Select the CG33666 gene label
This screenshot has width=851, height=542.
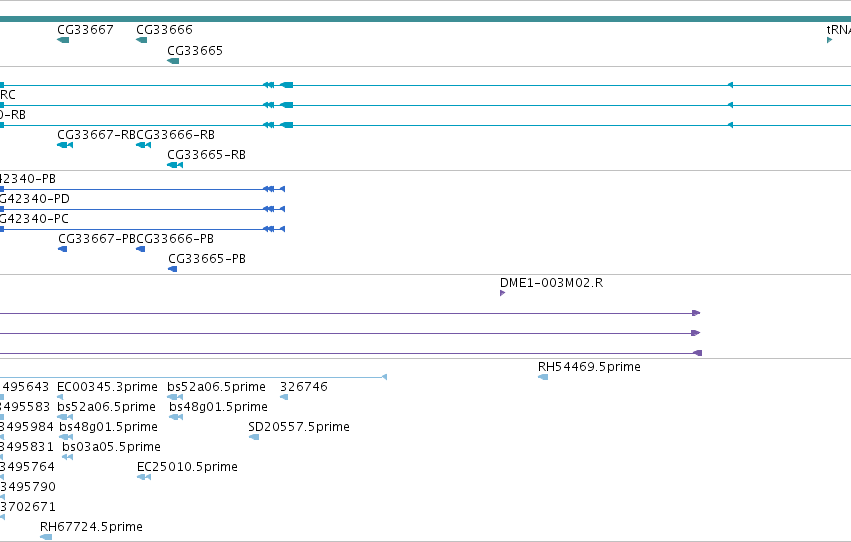(164, 30)
